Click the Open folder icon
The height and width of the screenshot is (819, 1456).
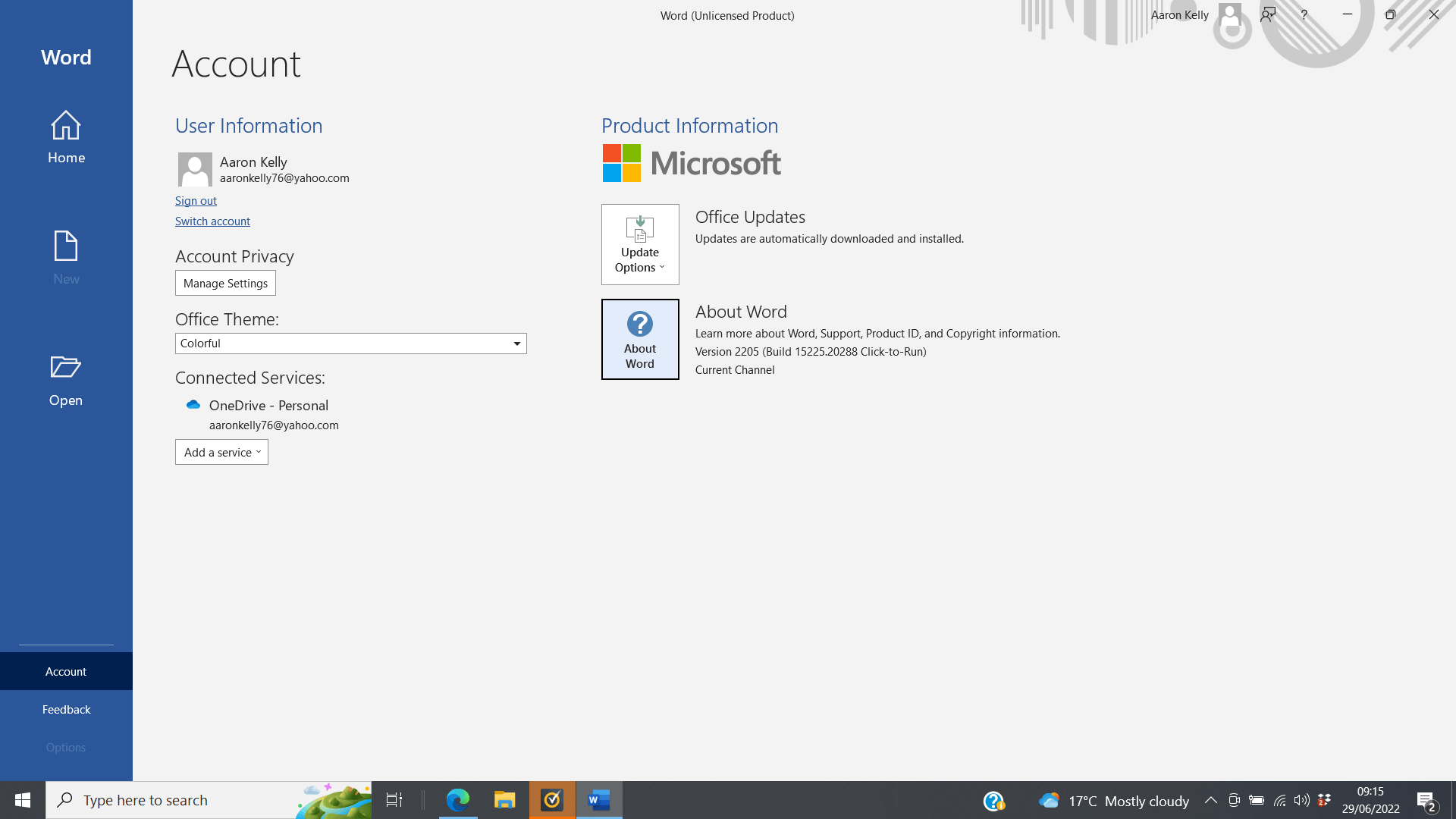pyautogui.click(x=66, y=368)
